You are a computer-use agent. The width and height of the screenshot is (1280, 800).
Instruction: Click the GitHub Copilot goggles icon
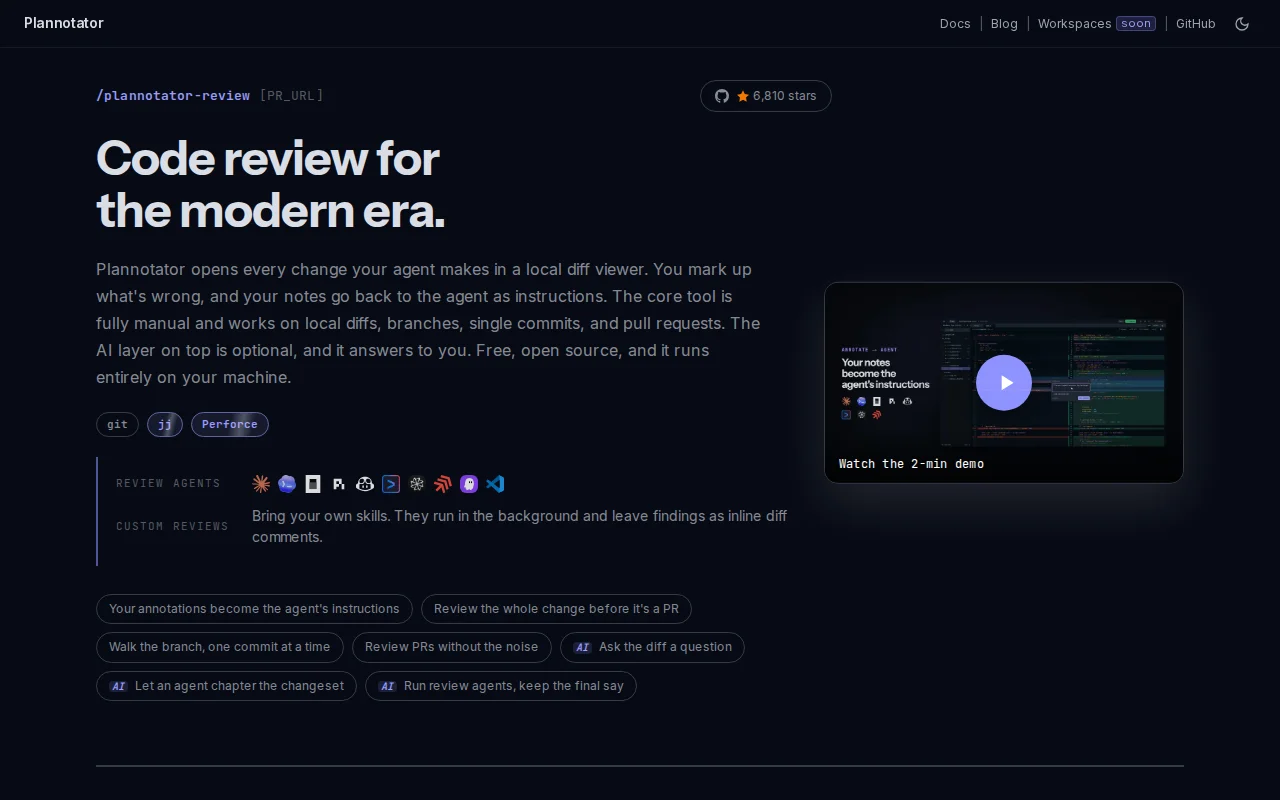[365, 484]
